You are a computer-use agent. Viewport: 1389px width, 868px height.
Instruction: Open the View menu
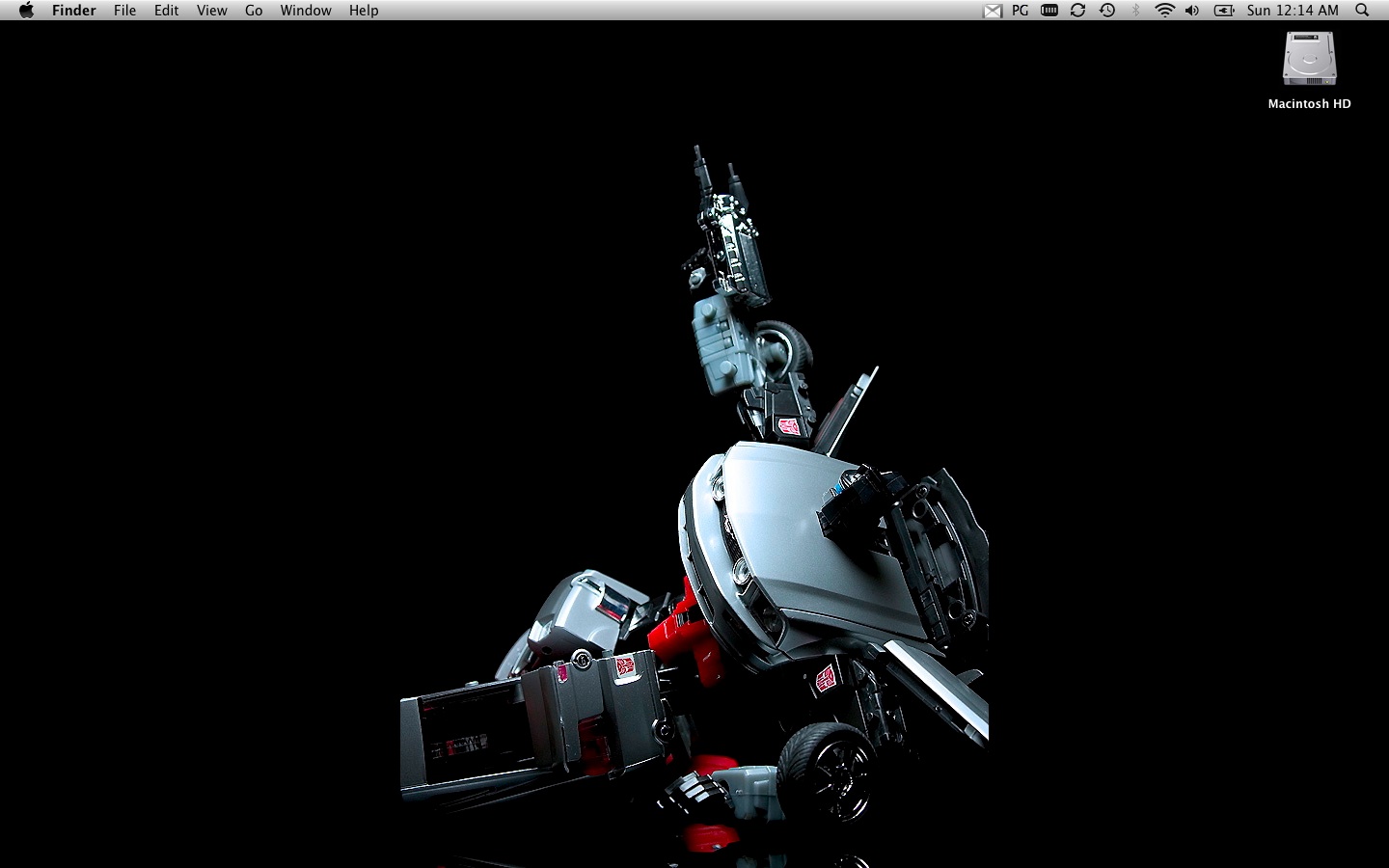[x=211, y=11]
